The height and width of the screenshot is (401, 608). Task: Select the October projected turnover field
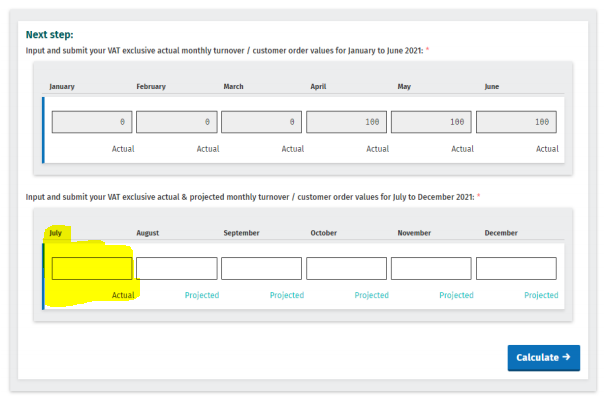click(x=347, y=268)
